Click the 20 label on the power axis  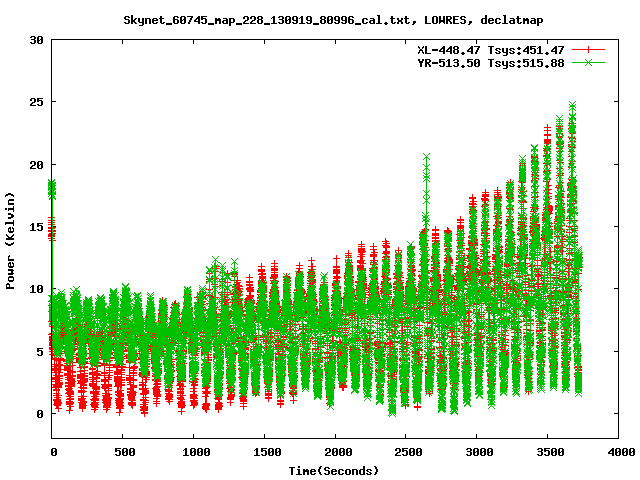point(37,164)
